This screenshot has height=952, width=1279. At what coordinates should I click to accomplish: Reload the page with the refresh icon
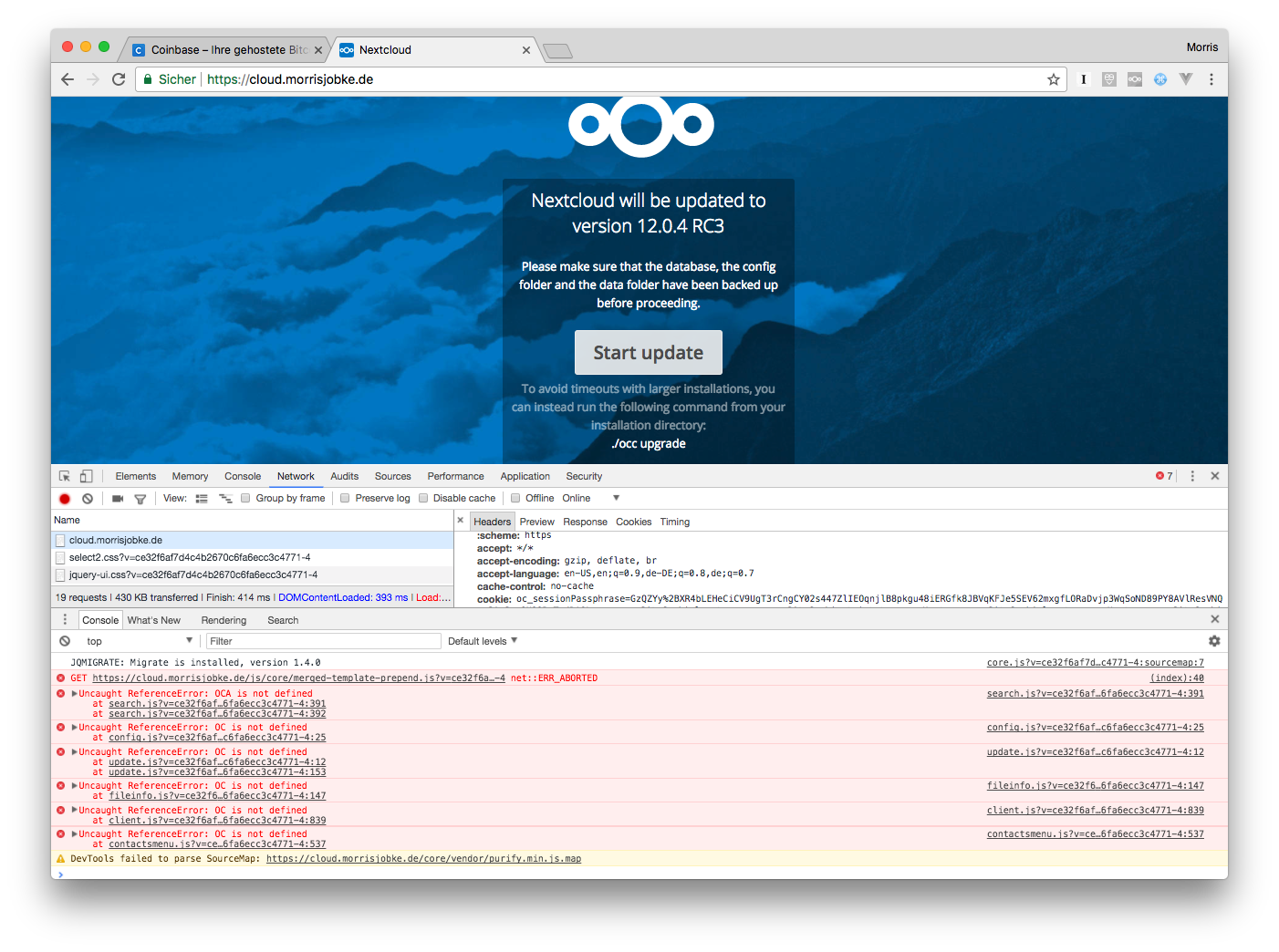119,79
